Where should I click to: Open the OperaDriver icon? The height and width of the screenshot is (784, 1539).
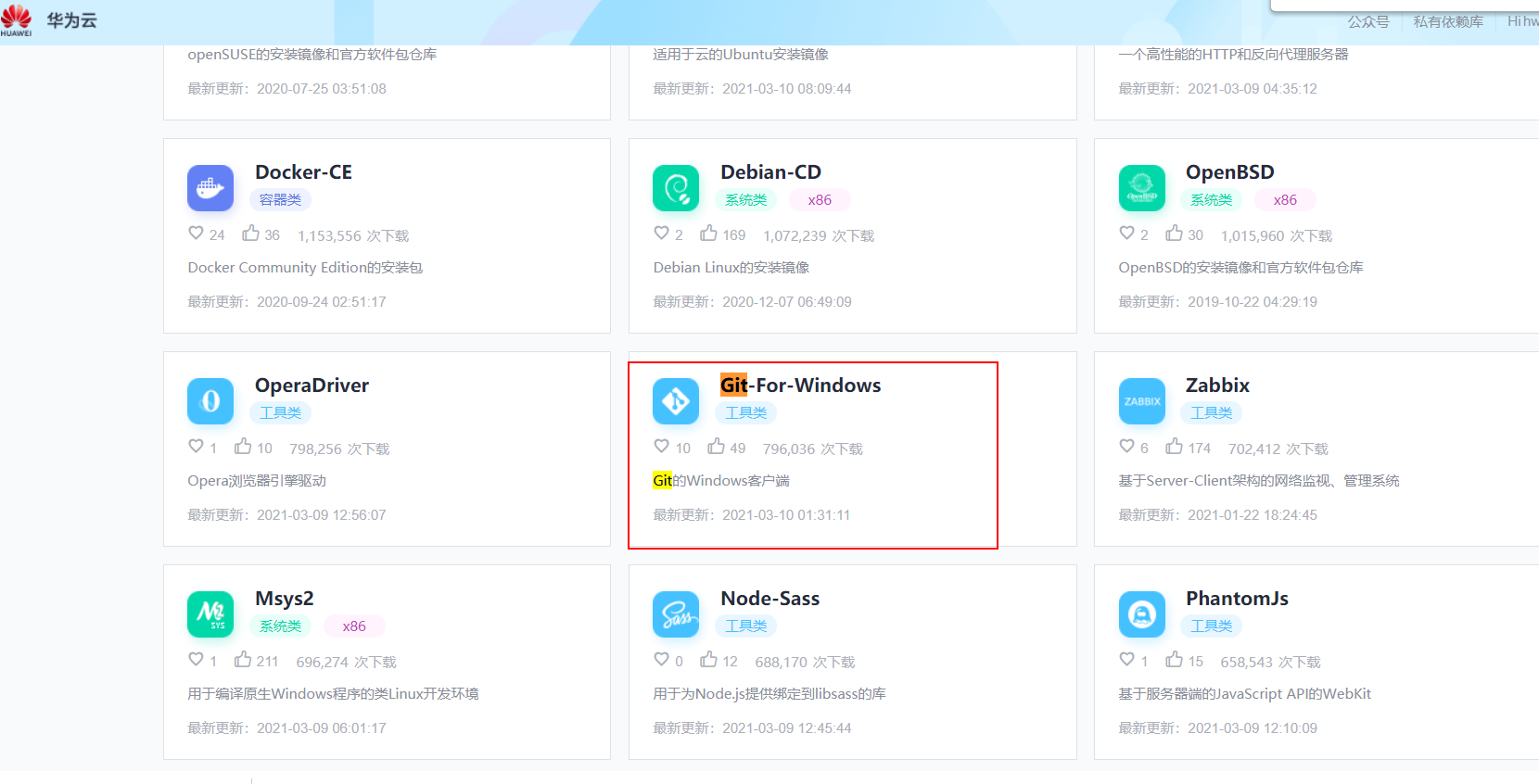pos(210,401)
